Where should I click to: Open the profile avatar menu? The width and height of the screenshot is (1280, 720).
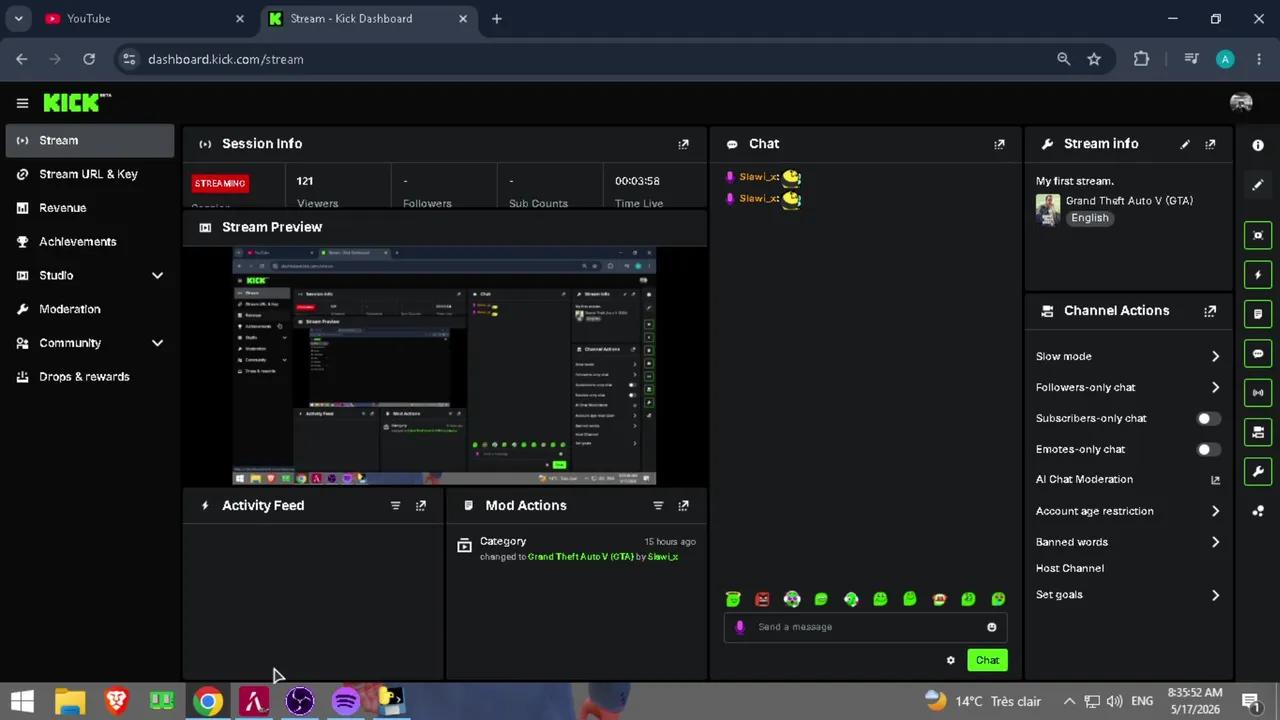point(1241,103)
